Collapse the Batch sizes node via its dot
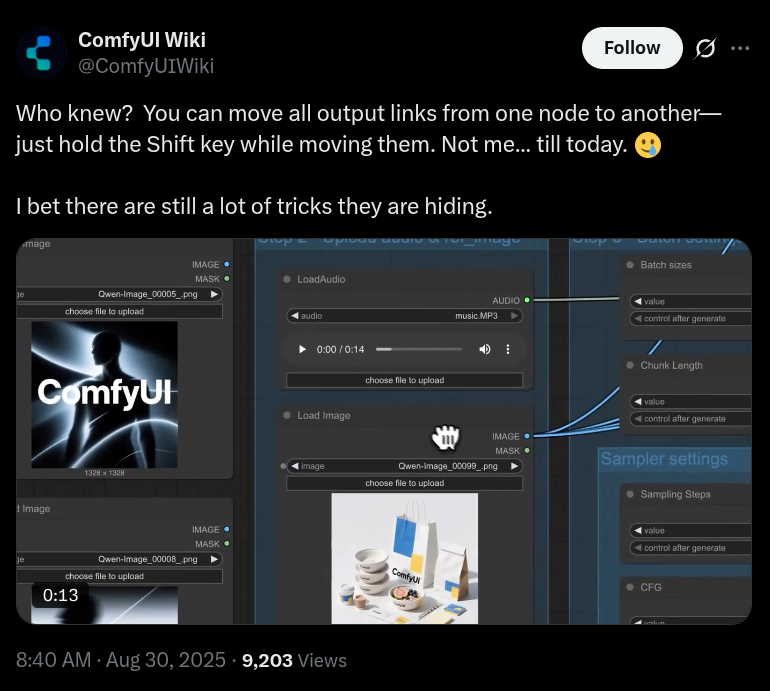Image resolution: width=770 pixels, height=691 pixels. [x=630, y=265]
